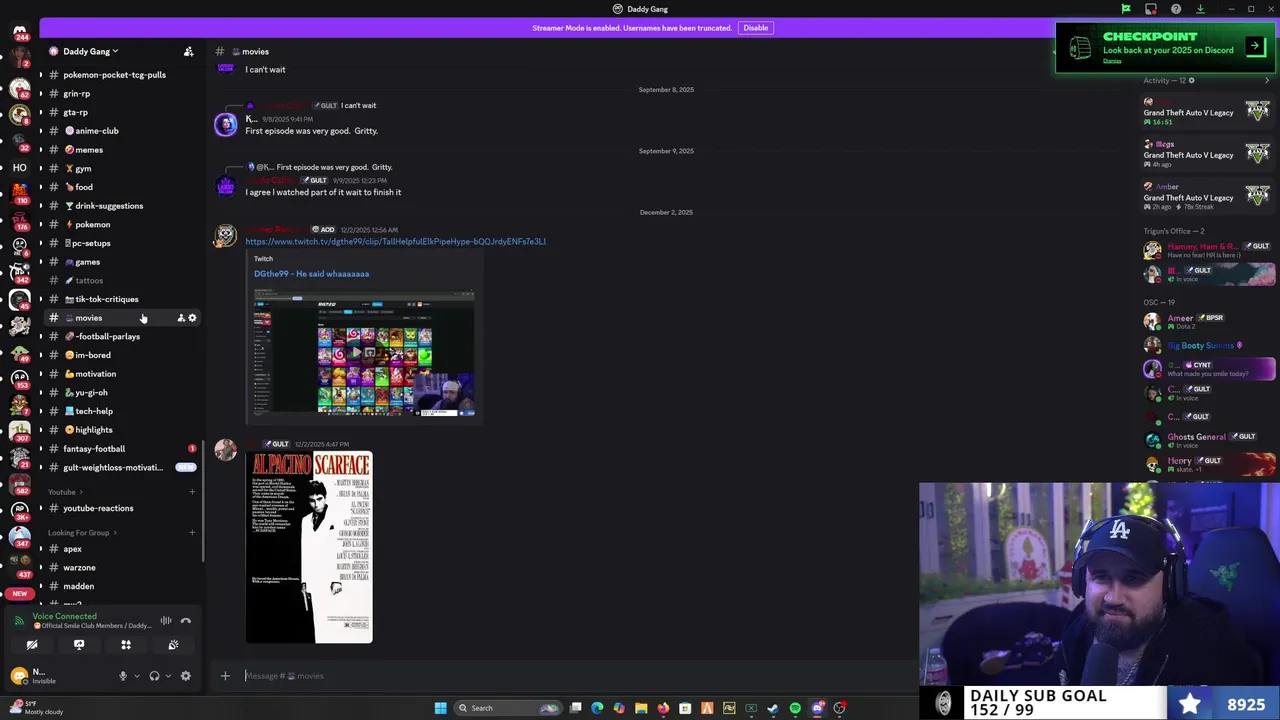Expand threads of pokemon-pocket-tcg-pulls channel
This screenshot has height=720, width=1280.
point(41,75)
